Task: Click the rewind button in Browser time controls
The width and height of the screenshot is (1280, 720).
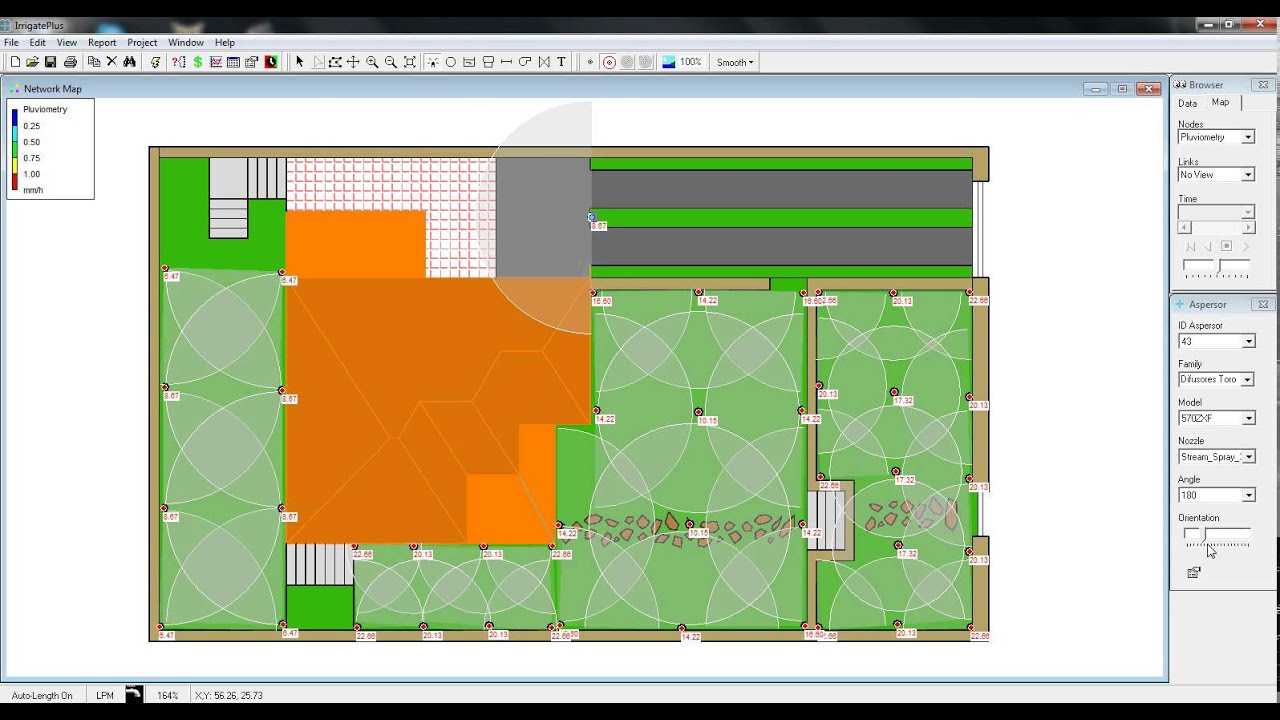Action: coord(1190,246)
